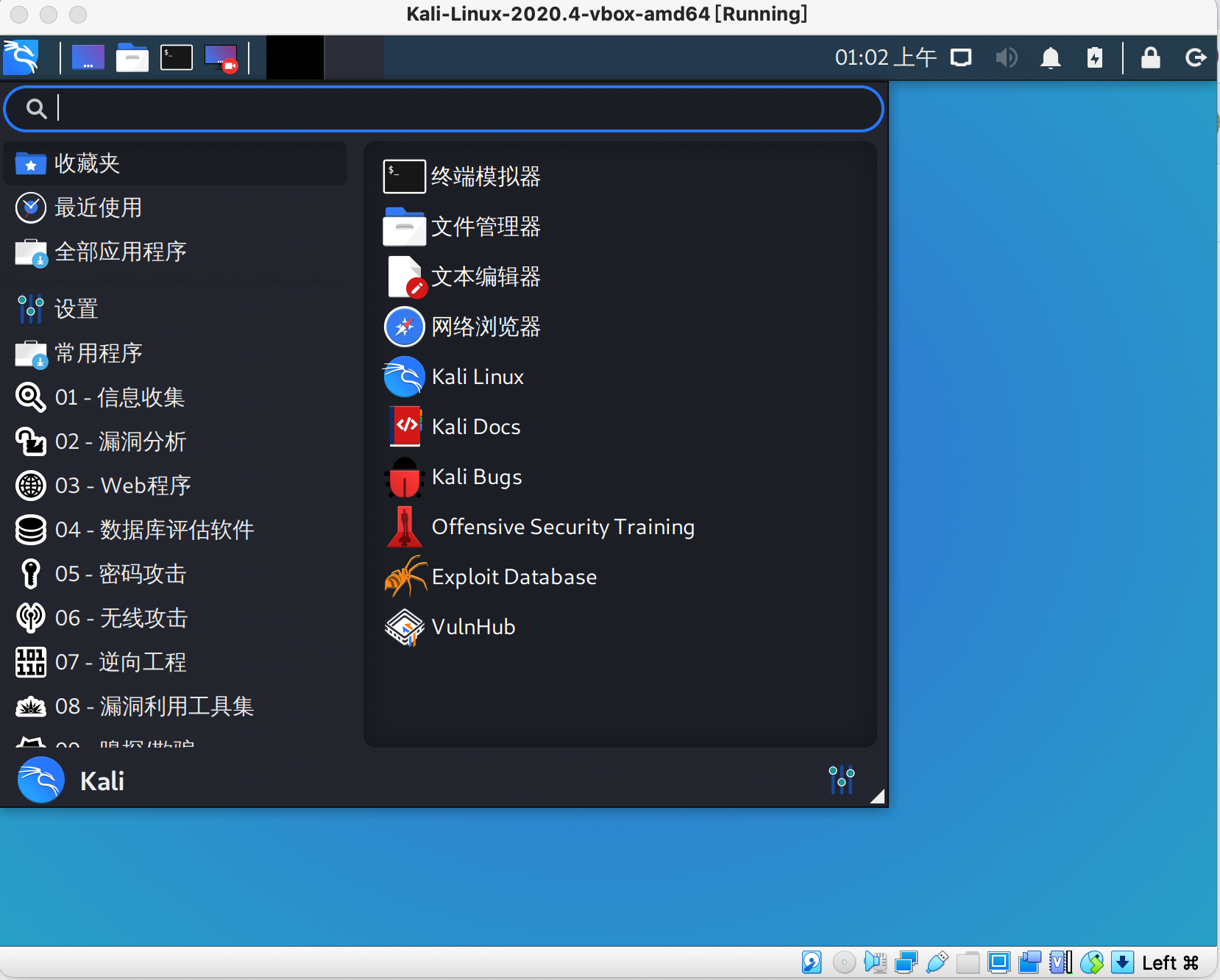The height and width of the screenshot is (980, 1220).
Task: Select 04 - 数据库评估软件 category
Action: 175,530
